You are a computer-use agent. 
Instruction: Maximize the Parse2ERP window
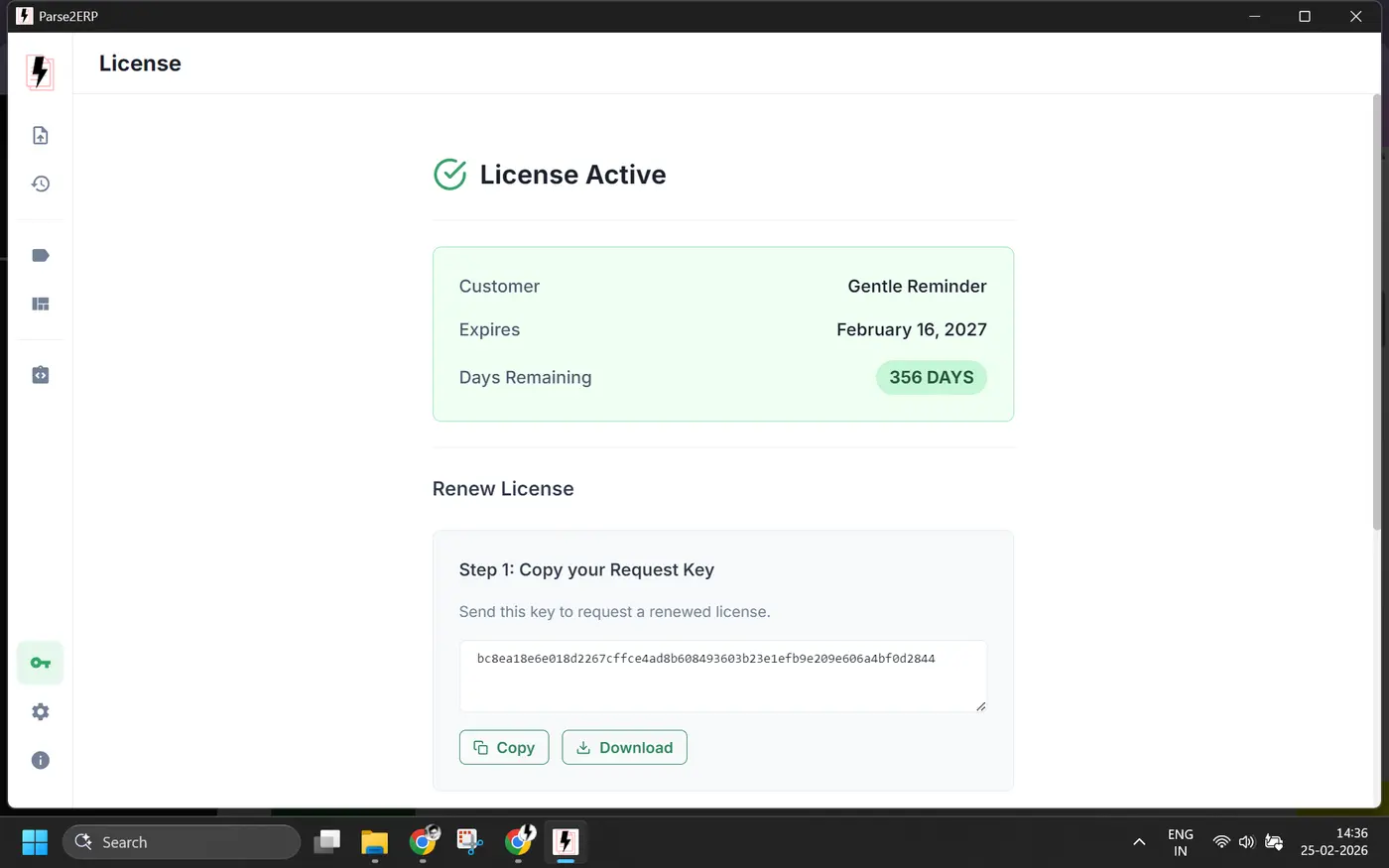coord(1305,17)
